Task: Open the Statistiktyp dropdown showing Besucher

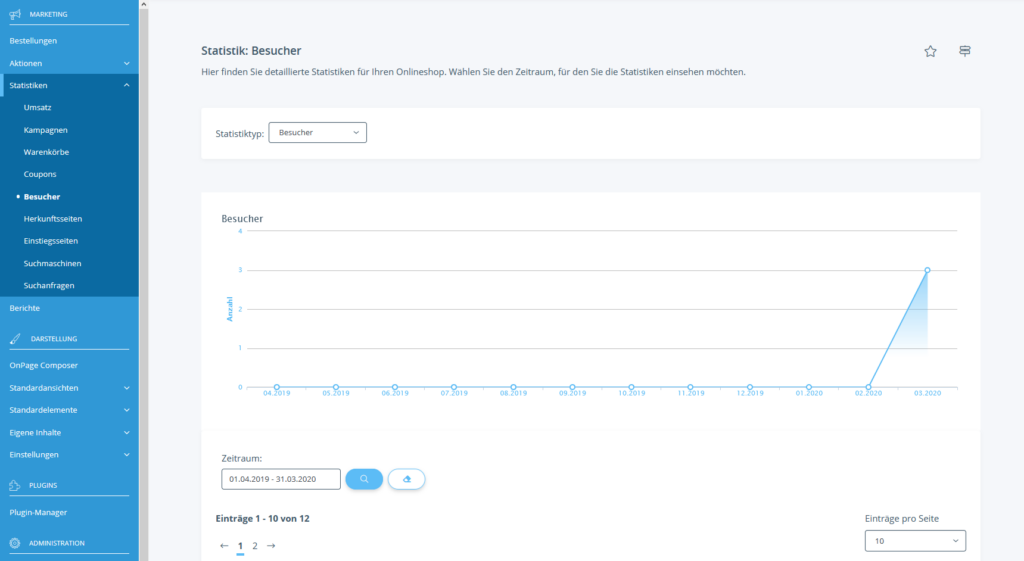Action: pos(317,132)
